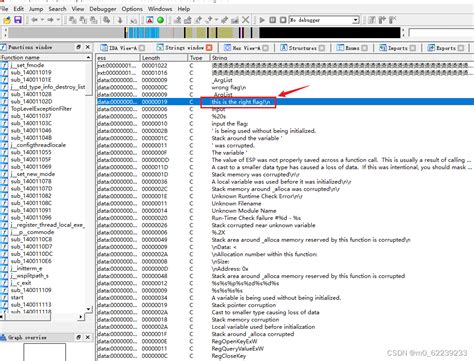Expand the jump forward arrow dropdown
Image resolution: width=474 pixels, height=361 pixels.
pos(58,20)
